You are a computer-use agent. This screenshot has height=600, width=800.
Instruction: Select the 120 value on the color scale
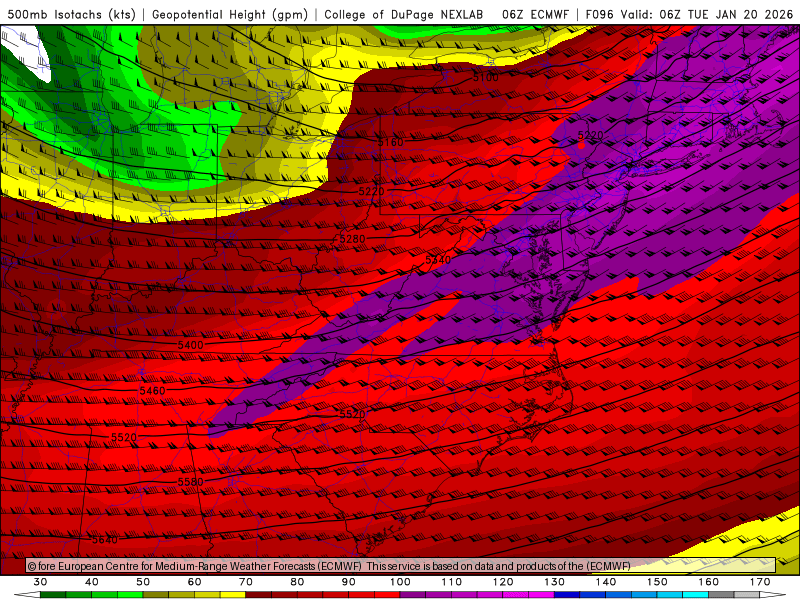coord(503,582)
